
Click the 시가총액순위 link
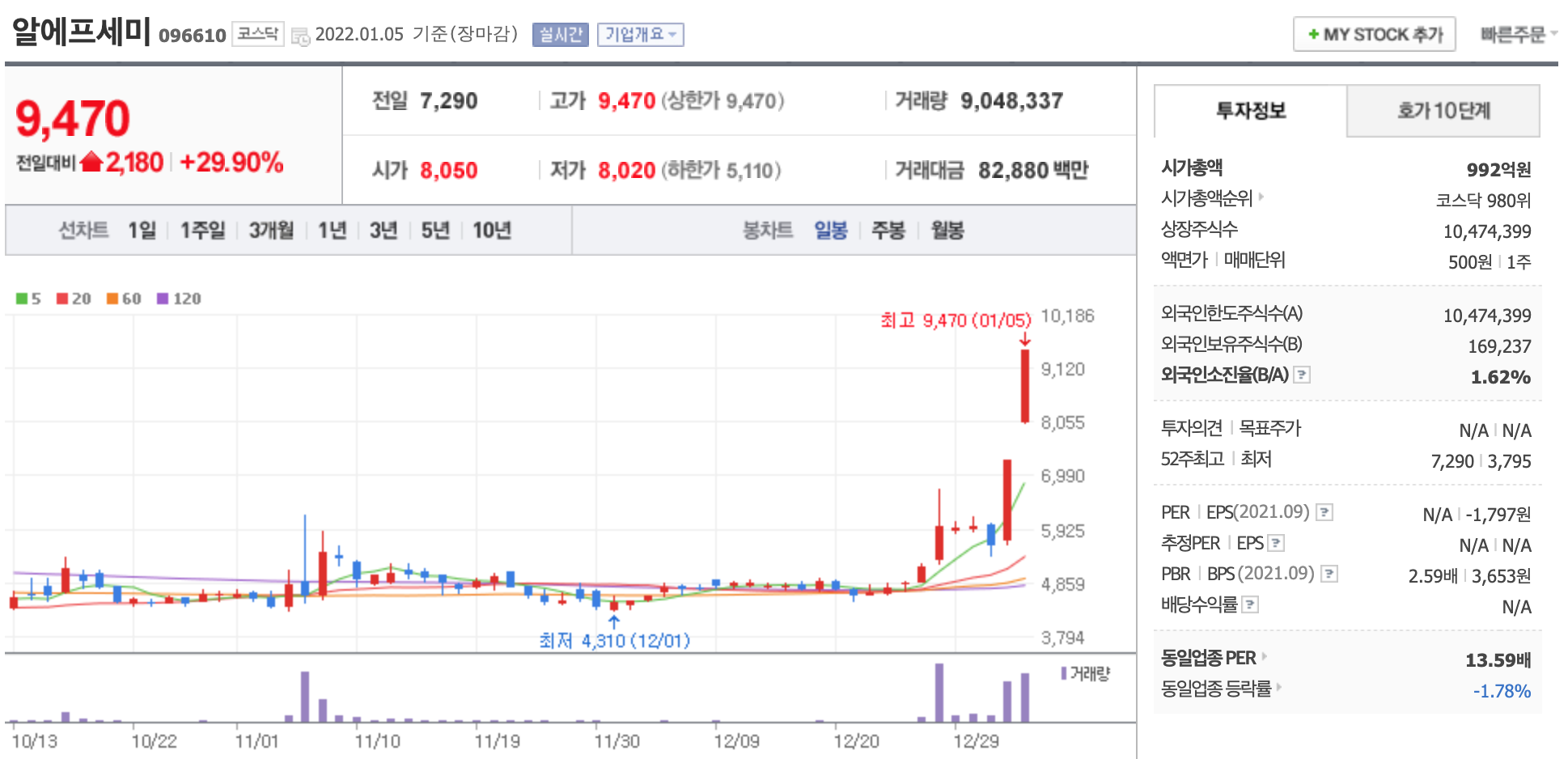pos(1206,198)
